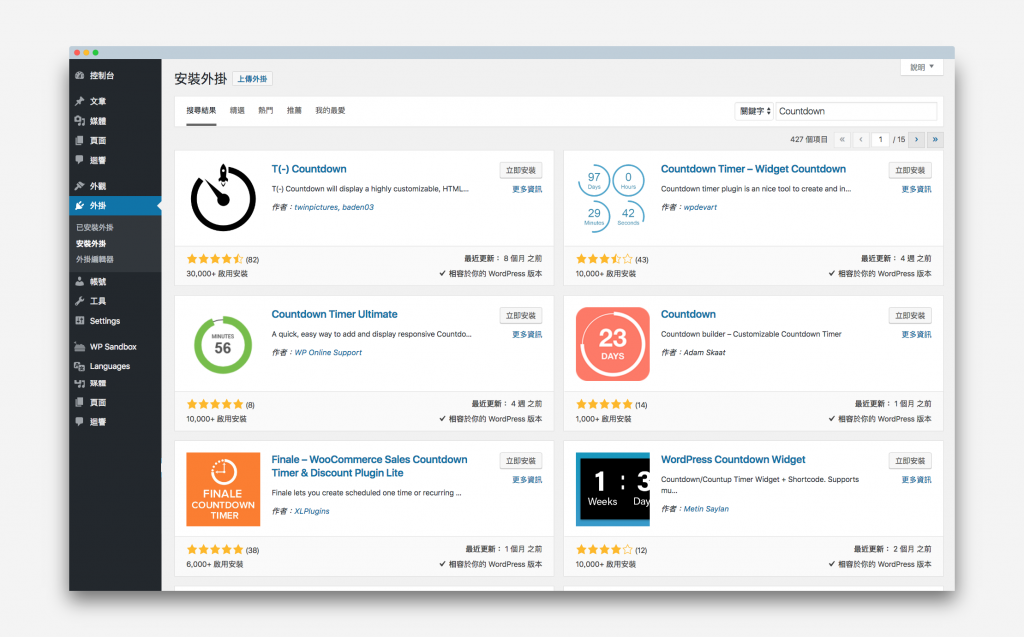Viewport: 1024px width, 637px height.
Task: Click the current page number field
Action: click(880, 139)
